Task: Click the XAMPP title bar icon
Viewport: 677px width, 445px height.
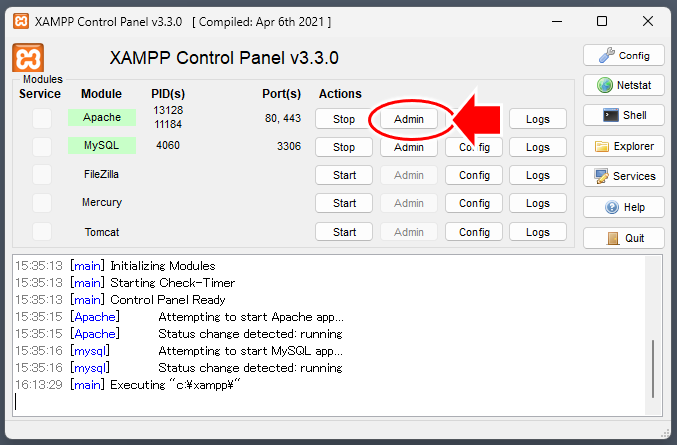Action: click(x=21, y=21)
